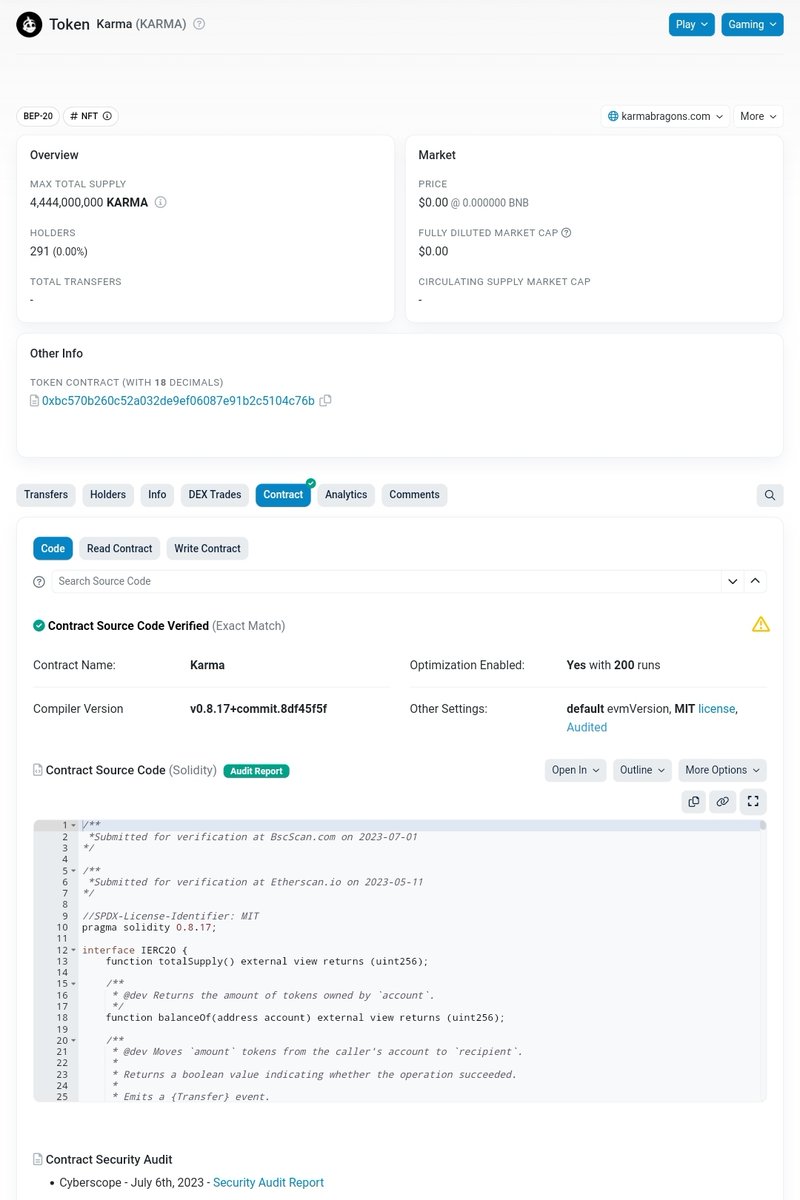The height and width of the screenshot is (1200, 800).
Task: Click the price value $0.00 @ 0.000000 BNB
Action: coord(474,202)
